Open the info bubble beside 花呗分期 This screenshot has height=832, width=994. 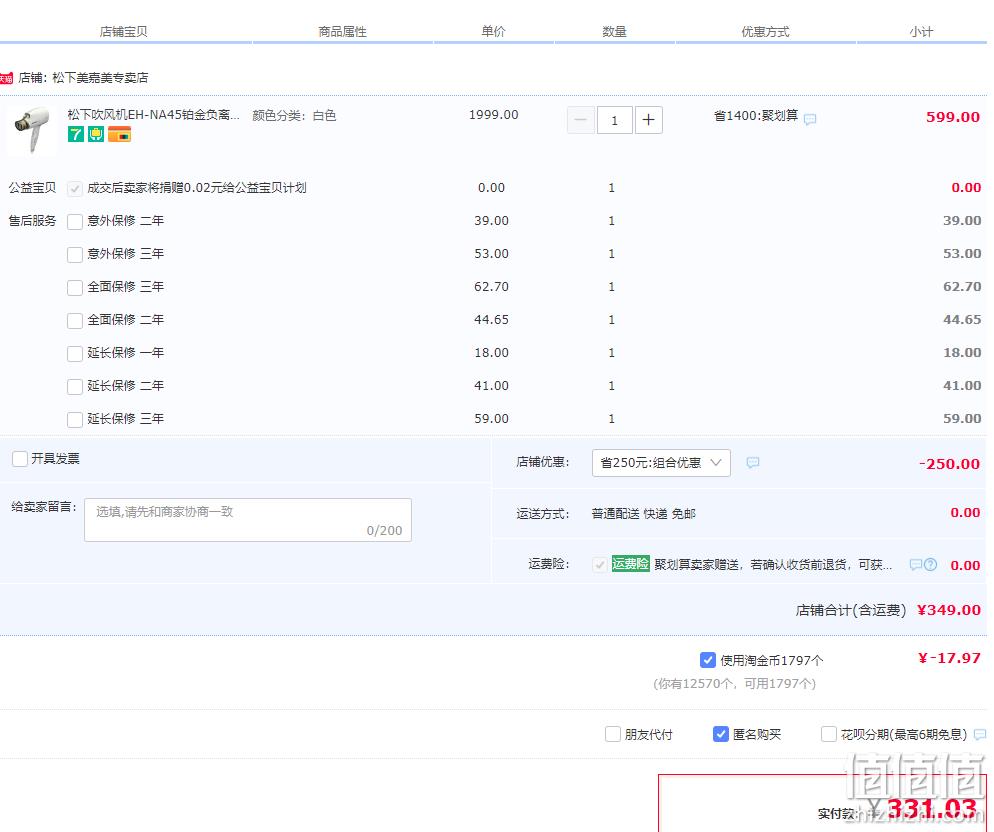pos(979,735)
